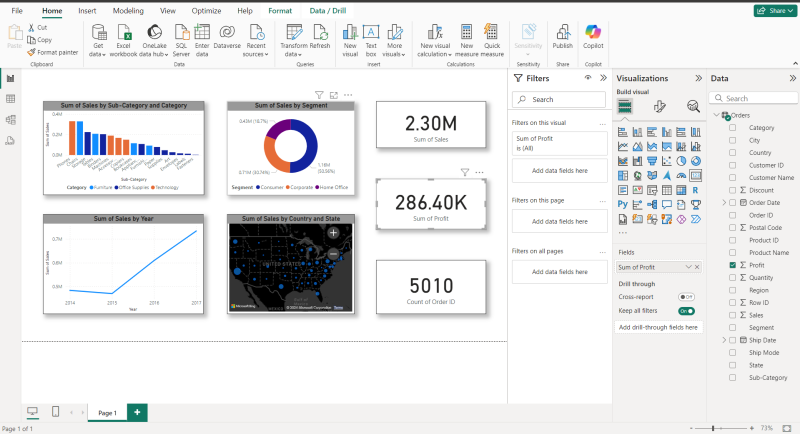Click the Refresh queries icon
Viewport: 800px width, 434px height.
click(320, 34)
